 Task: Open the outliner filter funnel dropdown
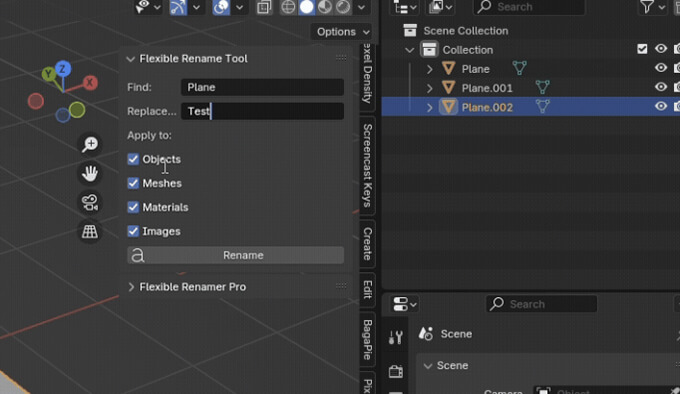tap(652, 7)
